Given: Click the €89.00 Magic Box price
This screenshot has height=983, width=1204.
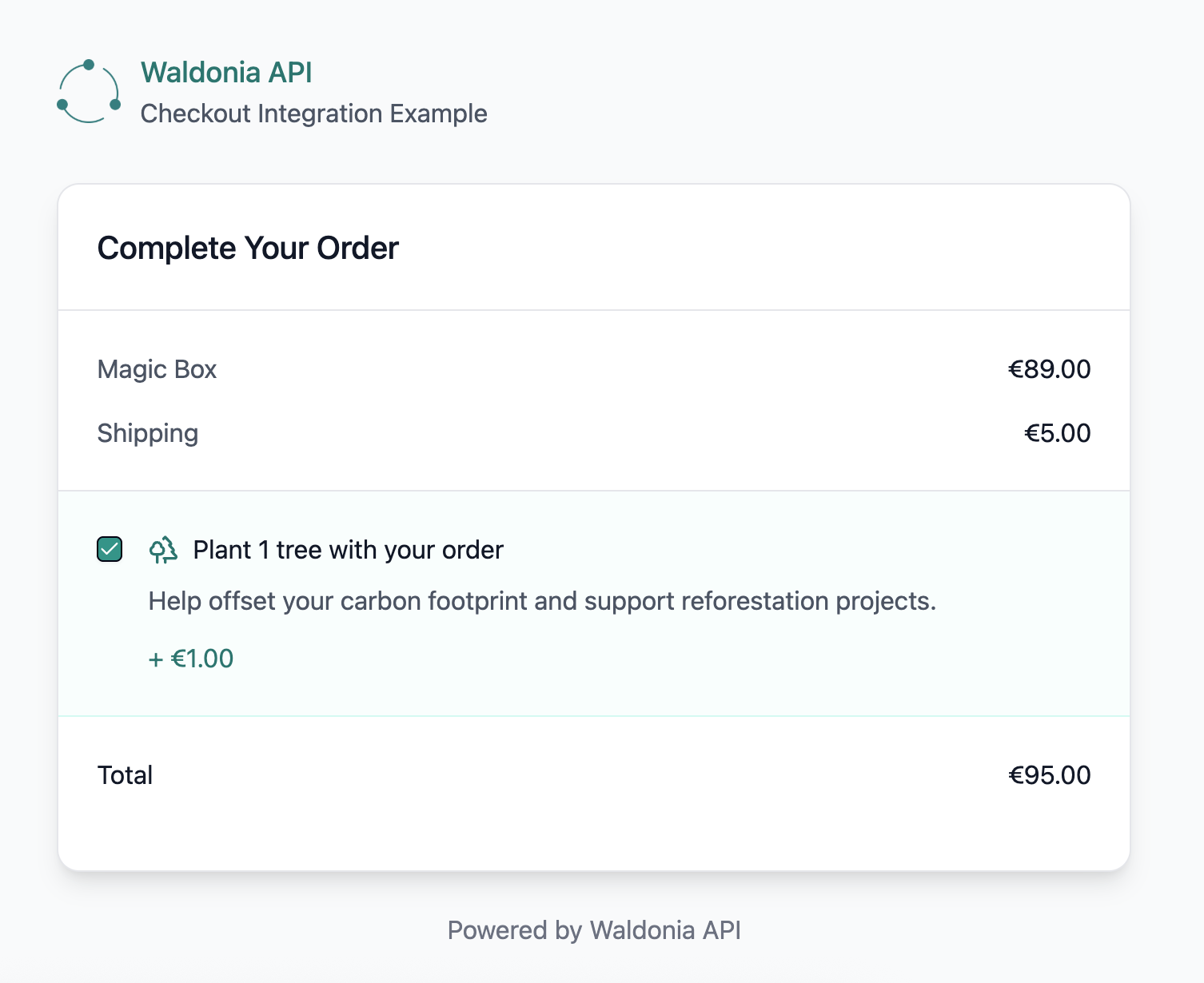Looking at the screenshot, I should 1049,369.
